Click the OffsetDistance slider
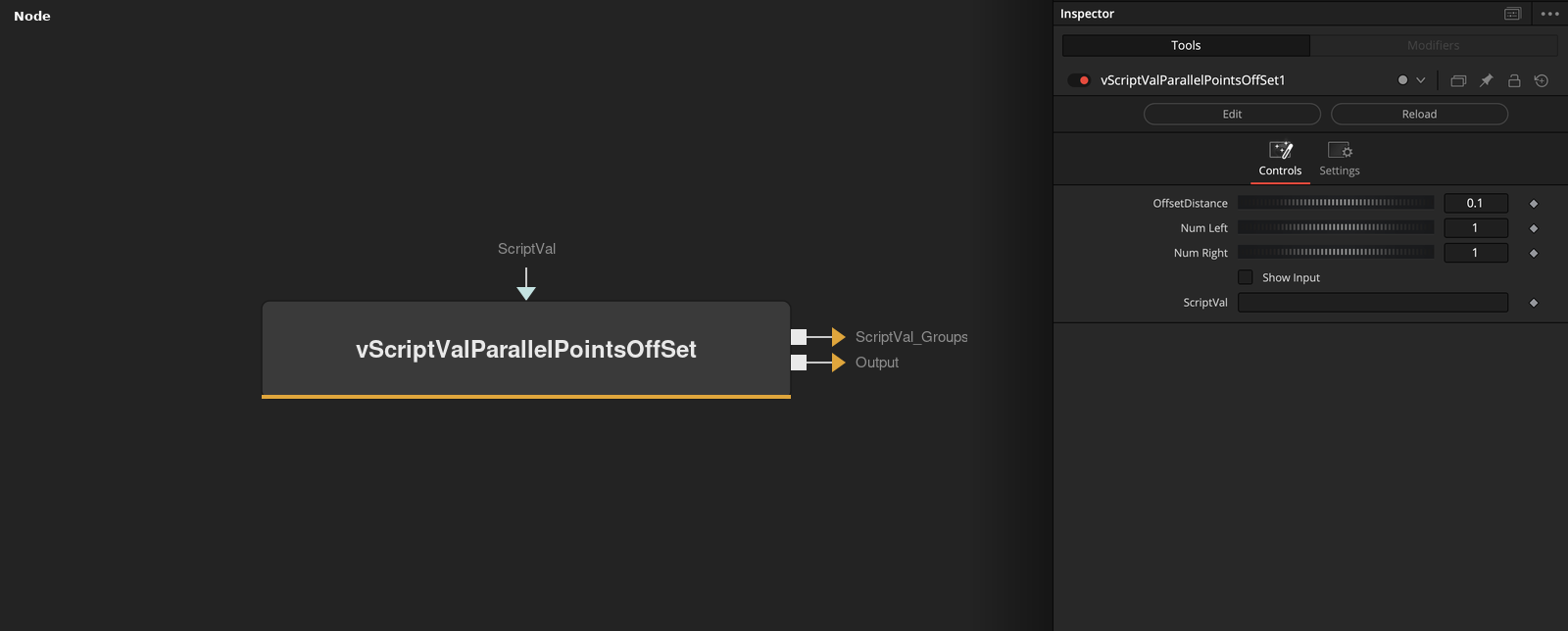Viewport: 1568px width, 631px height. click(x=1336, y=203)
